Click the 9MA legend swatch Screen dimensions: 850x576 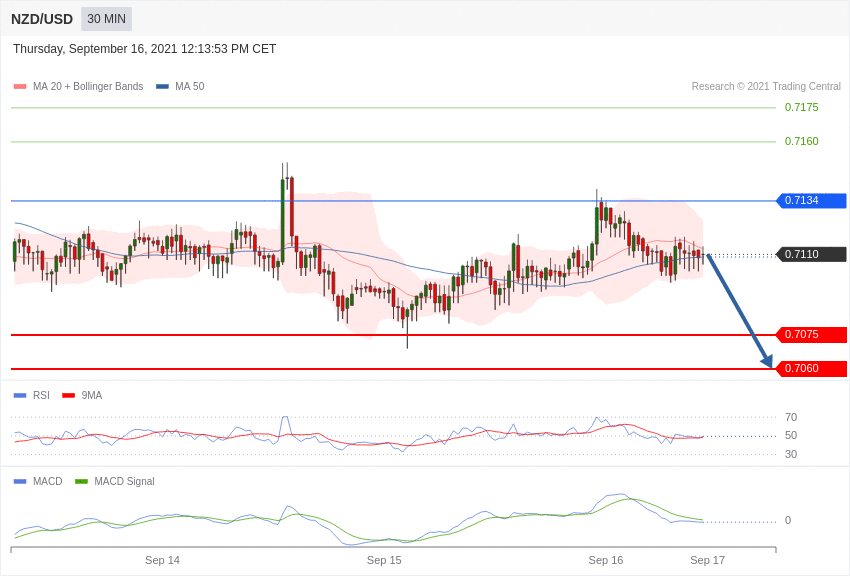point(68,396)
